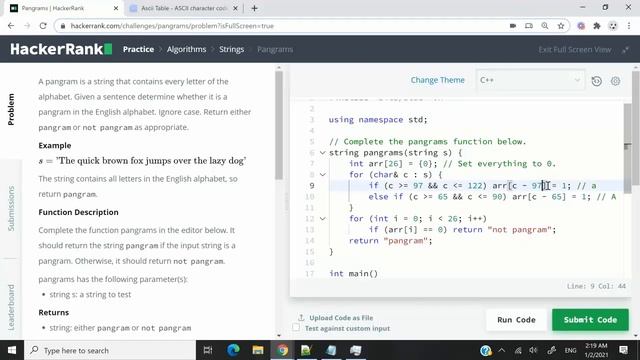Click the Pangrams breadcrumb
The image size is (640, 360).
(x=275, y=49)
